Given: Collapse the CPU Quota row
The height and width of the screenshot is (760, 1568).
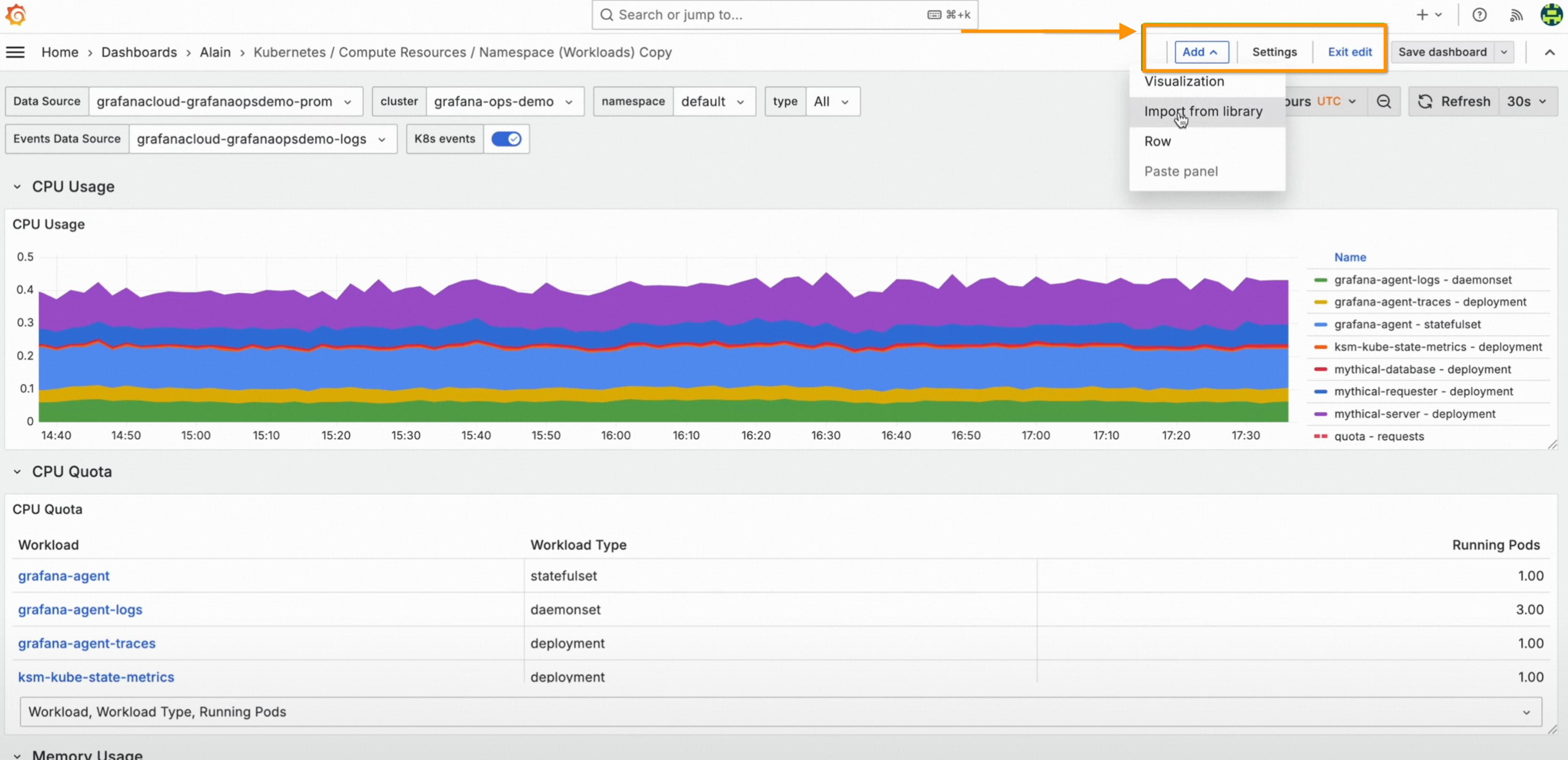Looking at the screenshot, I should click(17, 471).
